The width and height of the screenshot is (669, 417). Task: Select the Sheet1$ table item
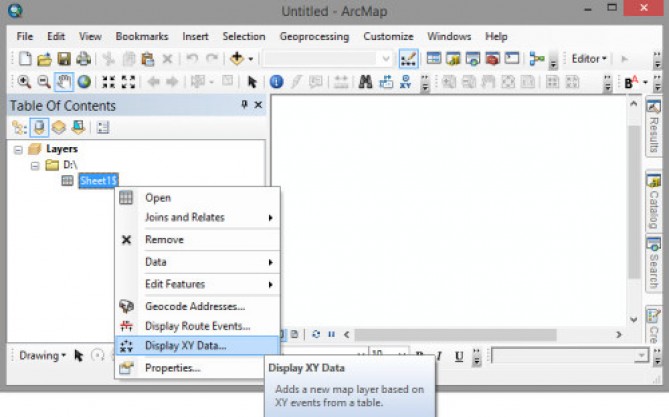(x=98, y=181)
